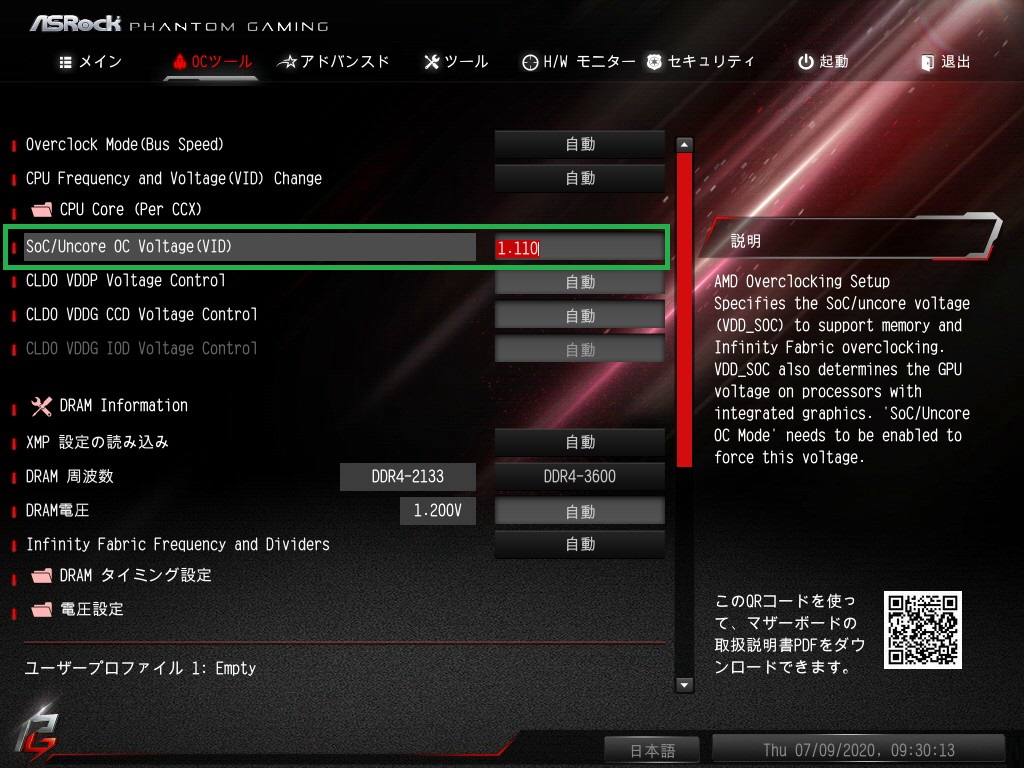The width and height of the screenshot is (1024, 768).
Task: Click the OCツール flame icon
Action: pos(180,61)
